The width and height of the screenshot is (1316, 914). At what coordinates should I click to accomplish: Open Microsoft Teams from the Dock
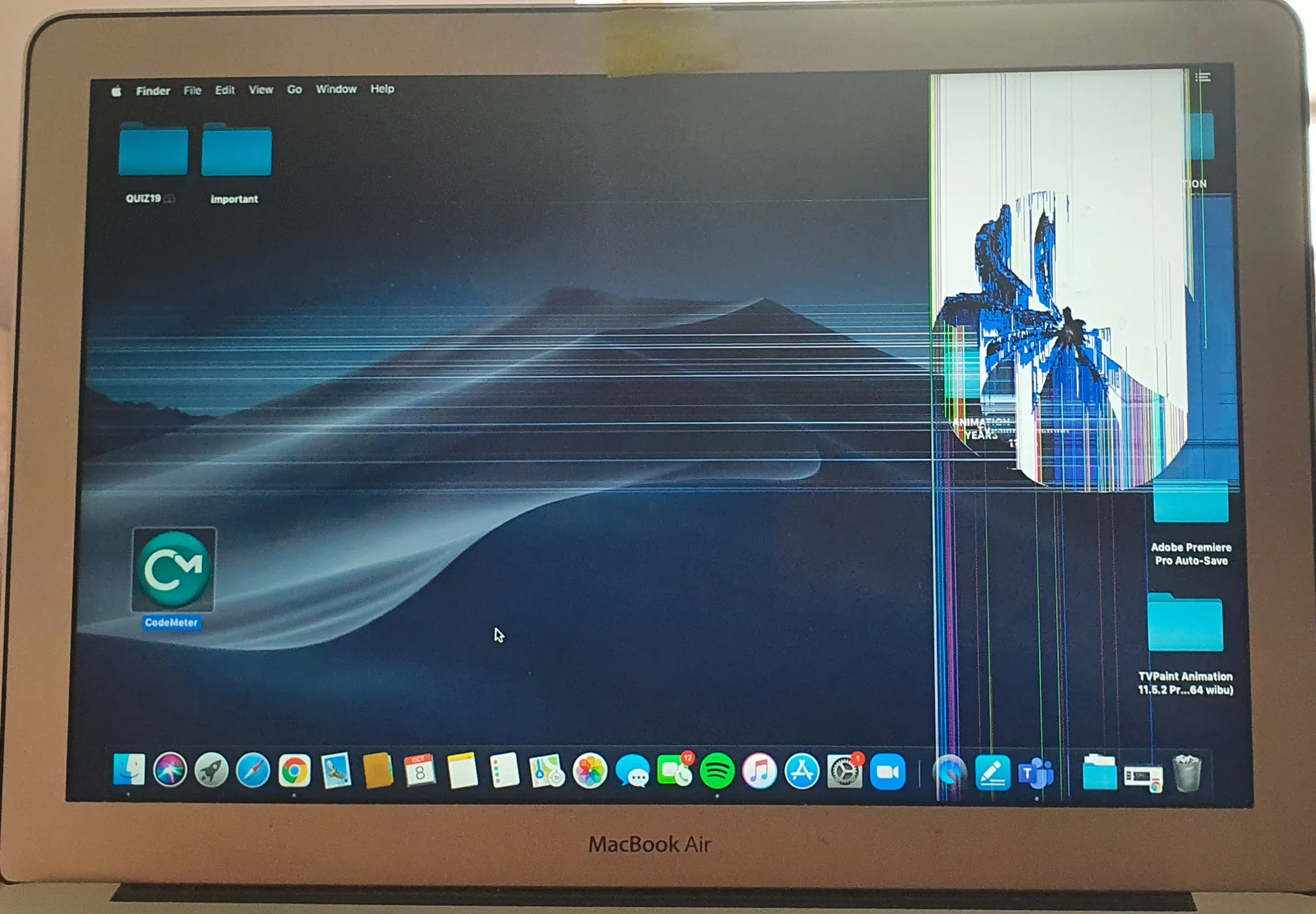[x=1036, y=773]
